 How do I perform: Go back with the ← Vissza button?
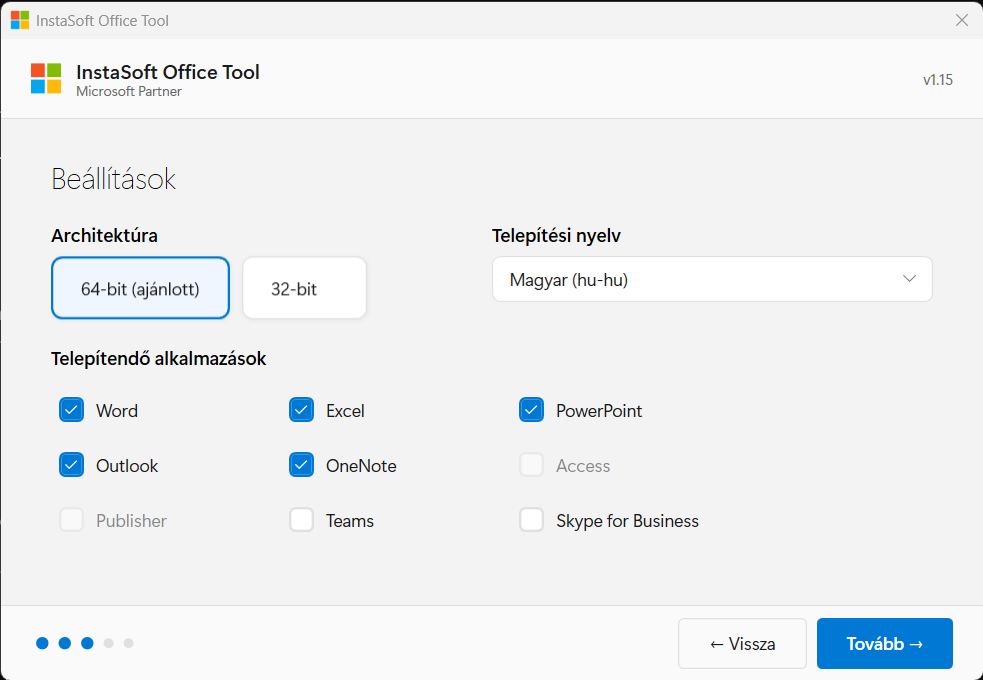pos(742,644)
